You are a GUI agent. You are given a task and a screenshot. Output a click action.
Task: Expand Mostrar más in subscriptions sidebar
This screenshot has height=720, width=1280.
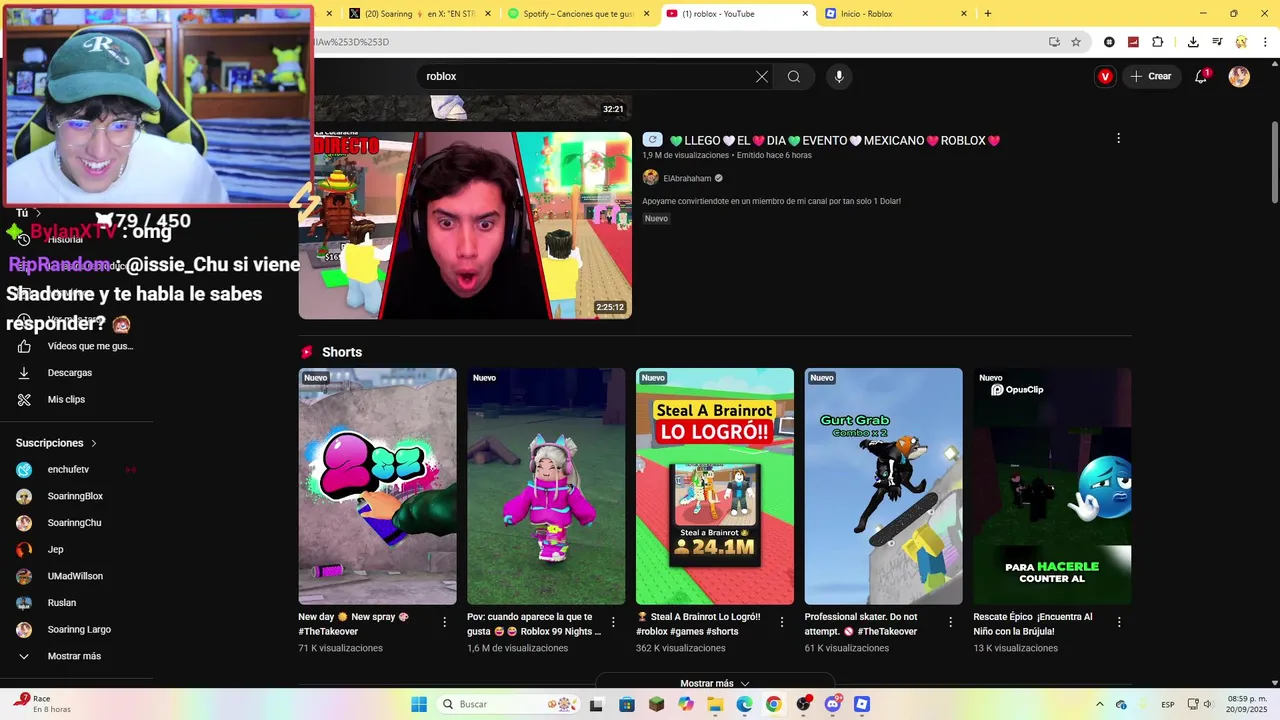click(x=76, y=656)
